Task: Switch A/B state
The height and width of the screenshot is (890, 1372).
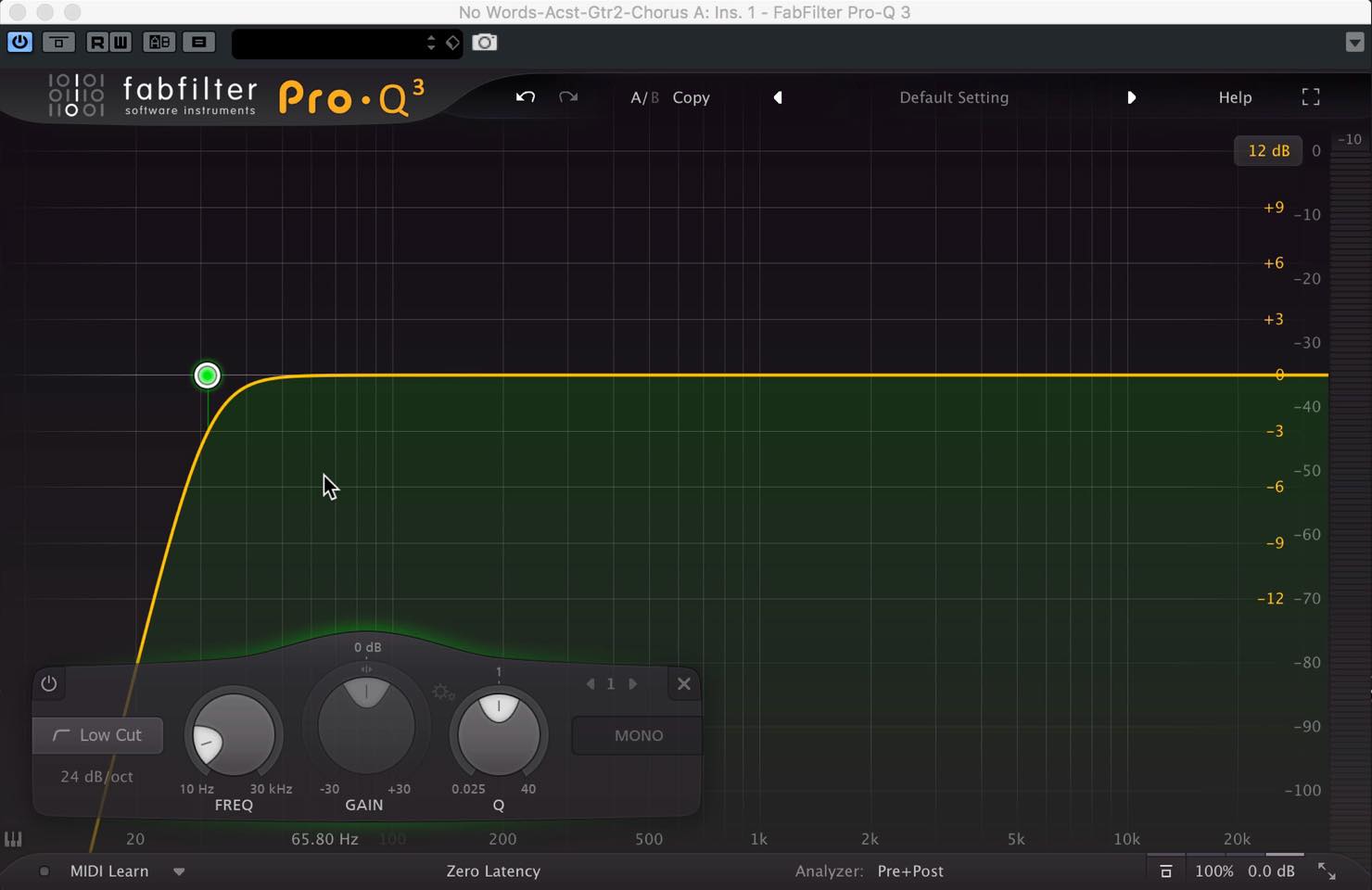Action: 644,97
